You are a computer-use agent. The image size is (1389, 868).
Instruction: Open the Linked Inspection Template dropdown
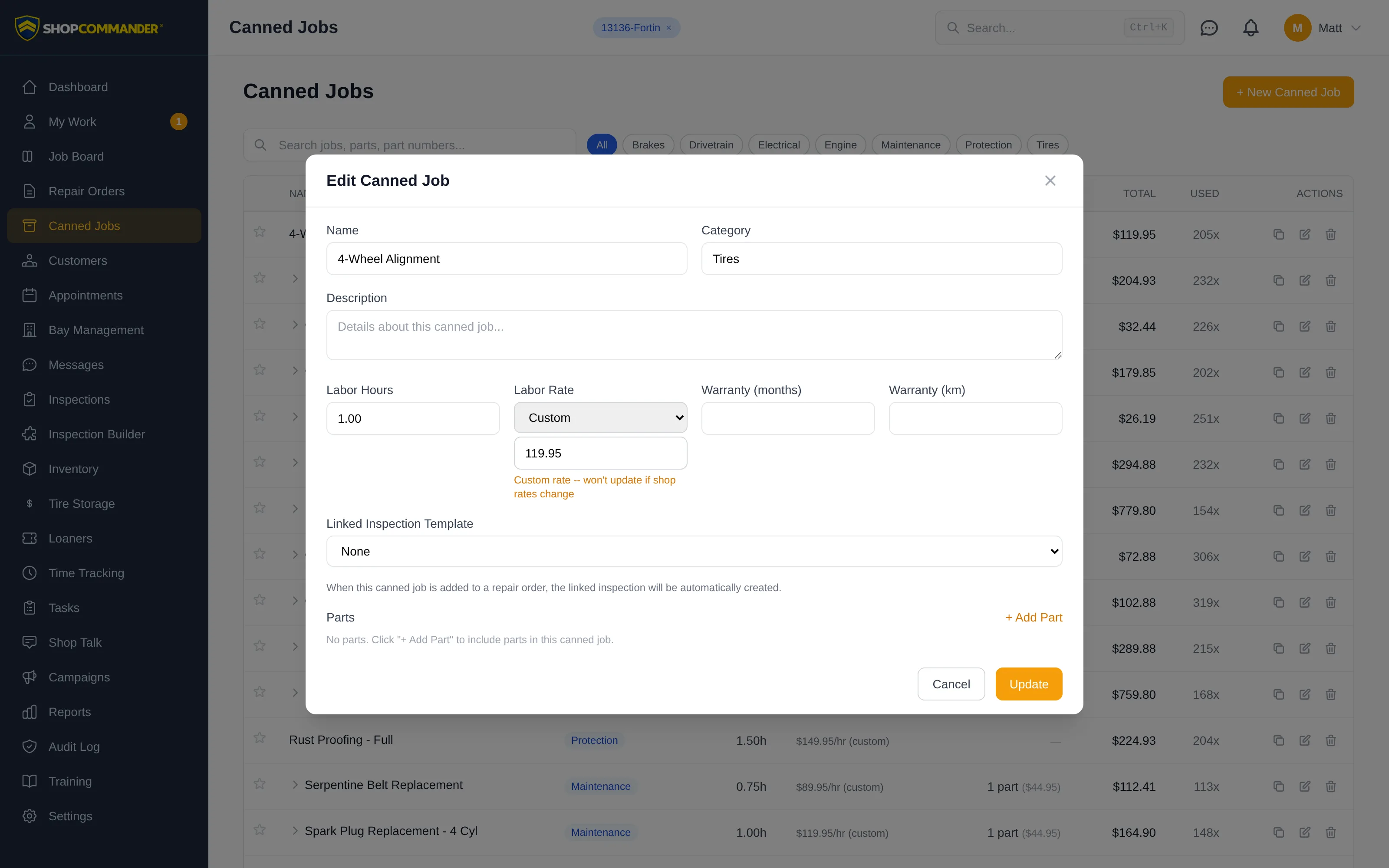(x=694, y=551)
